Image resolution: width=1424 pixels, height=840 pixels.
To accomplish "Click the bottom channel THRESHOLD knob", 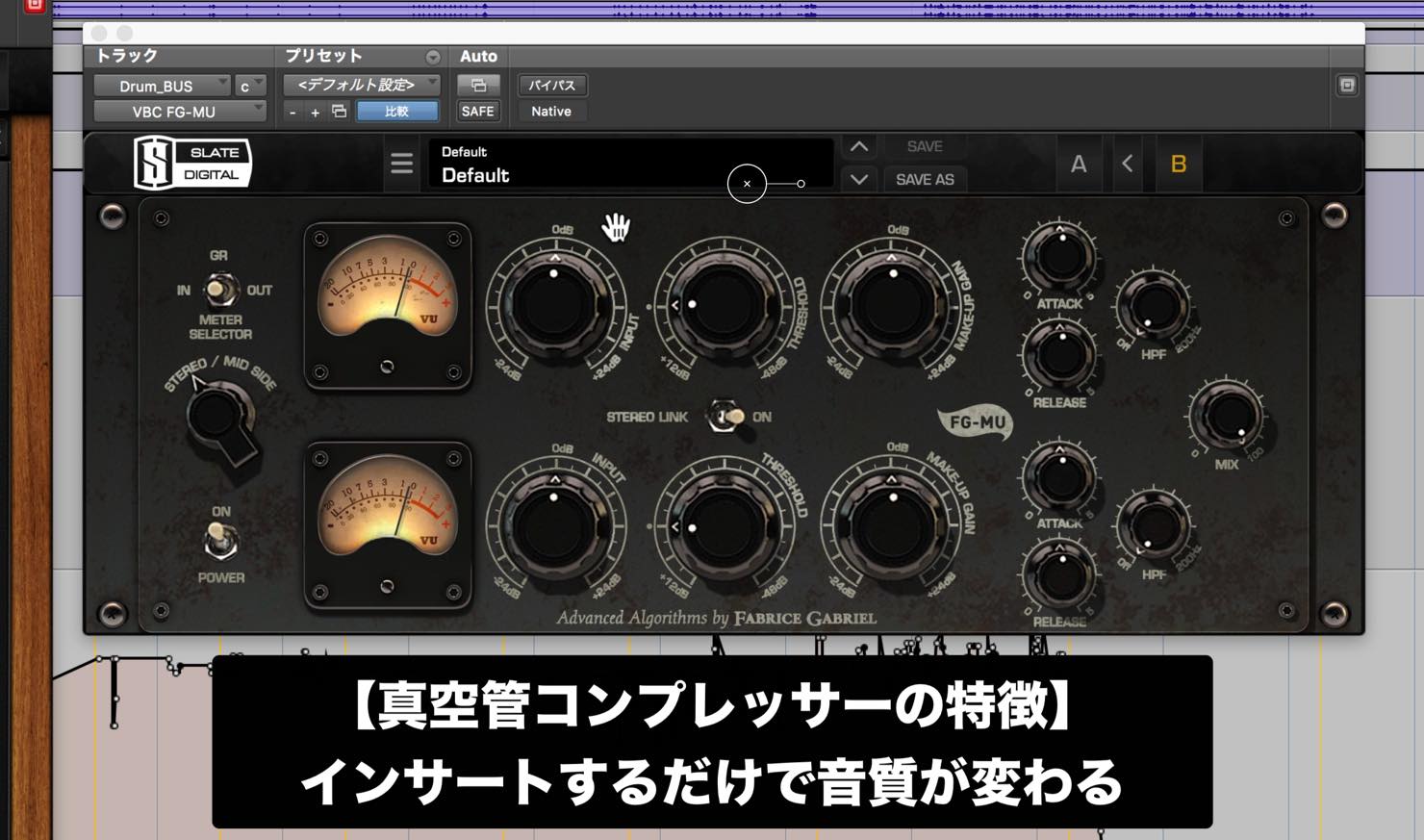I will 724,527.
